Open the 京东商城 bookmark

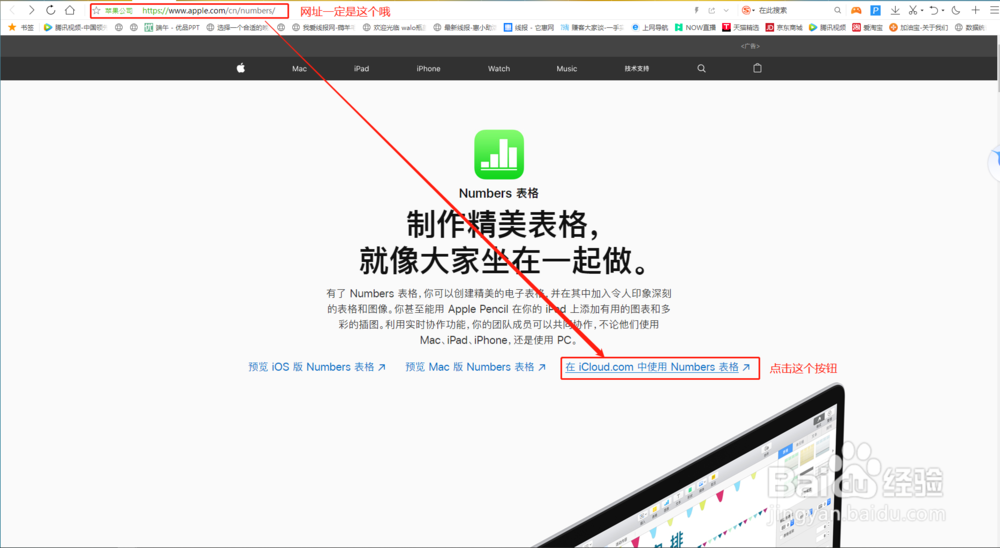[784, 27]
